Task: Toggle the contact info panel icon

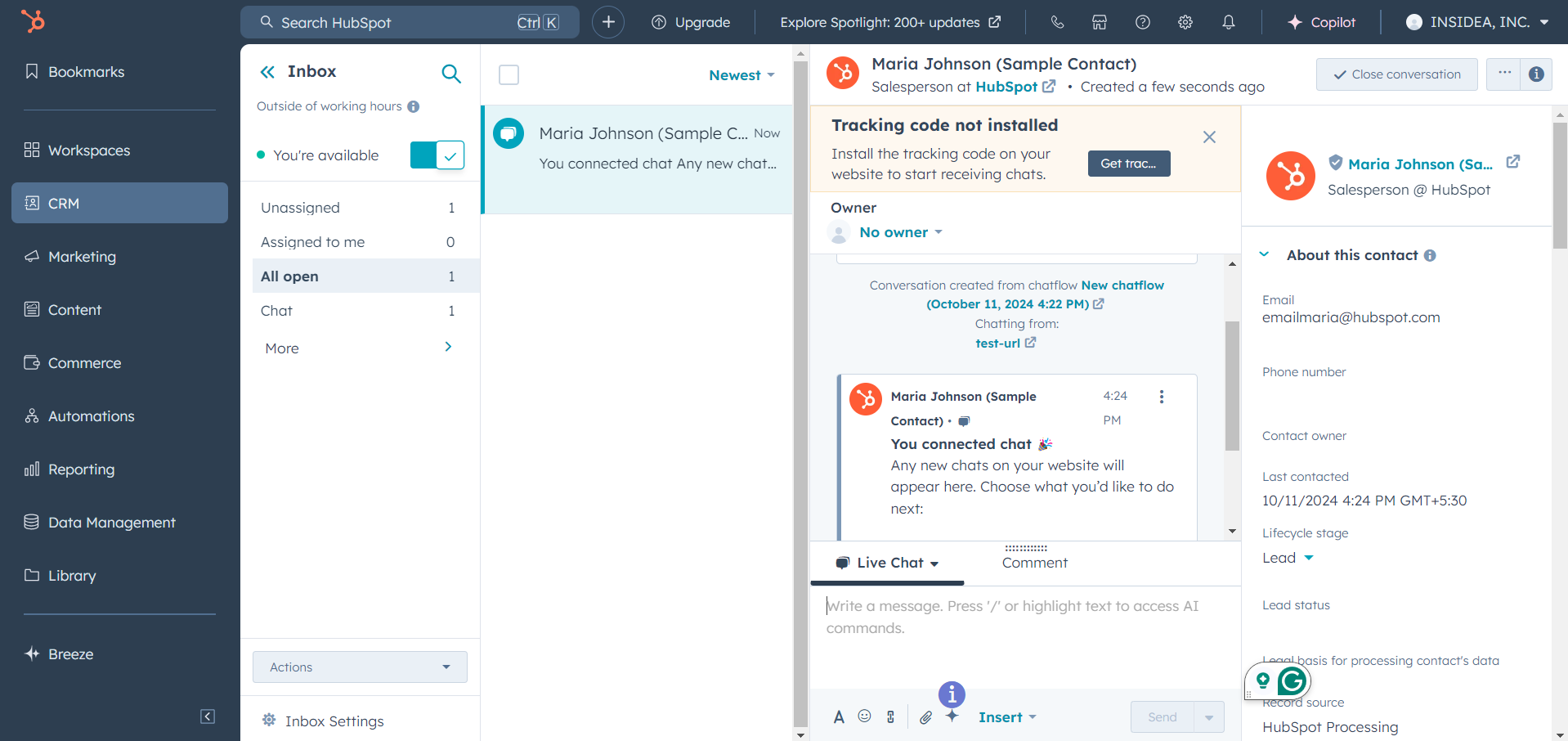Action: [1536, 74]
